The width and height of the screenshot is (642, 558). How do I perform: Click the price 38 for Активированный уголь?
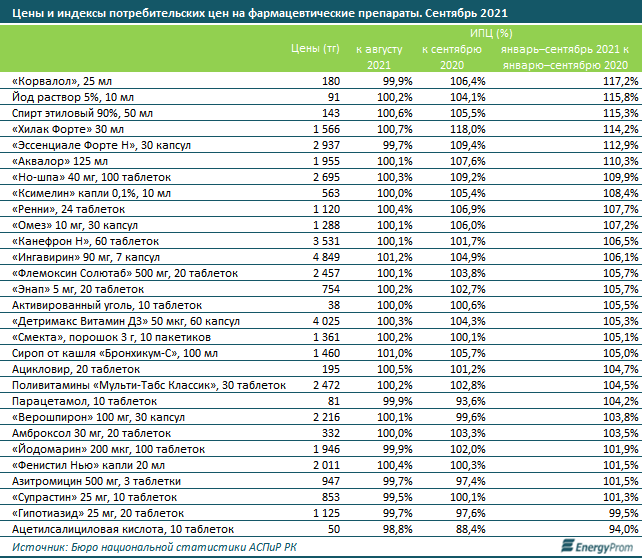tap(334, 305)
